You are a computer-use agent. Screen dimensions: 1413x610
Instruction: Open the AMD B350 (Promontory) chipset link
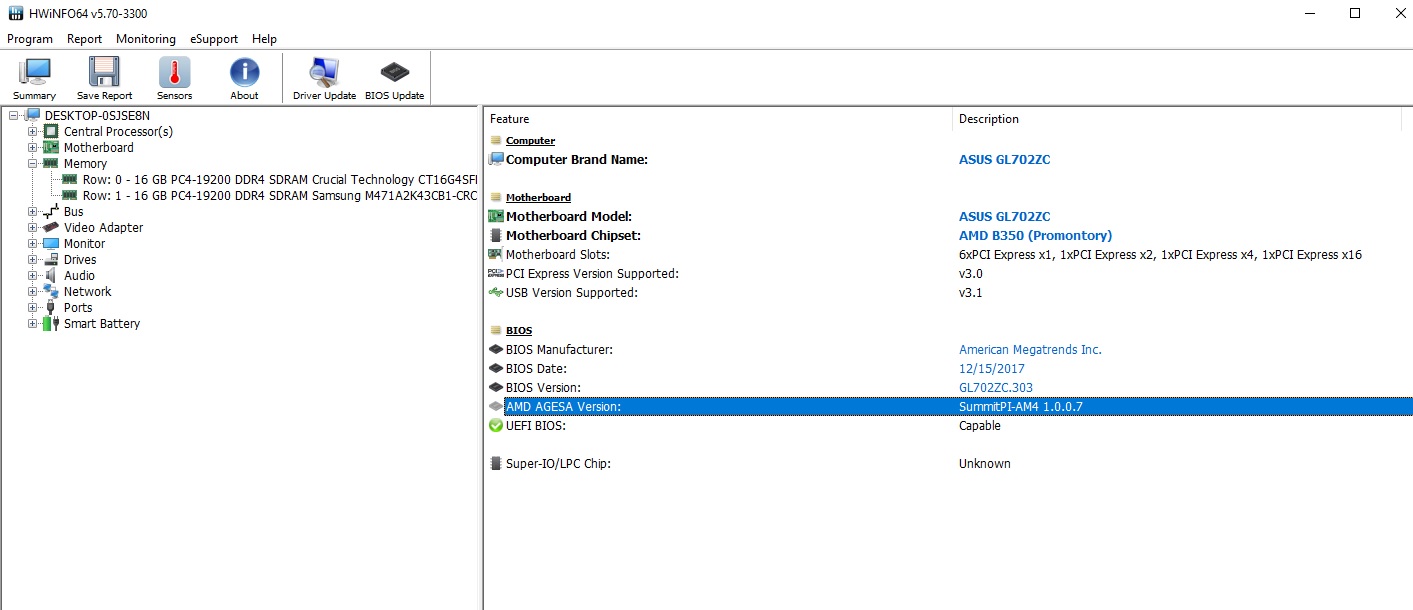(x=1035, y=236)
